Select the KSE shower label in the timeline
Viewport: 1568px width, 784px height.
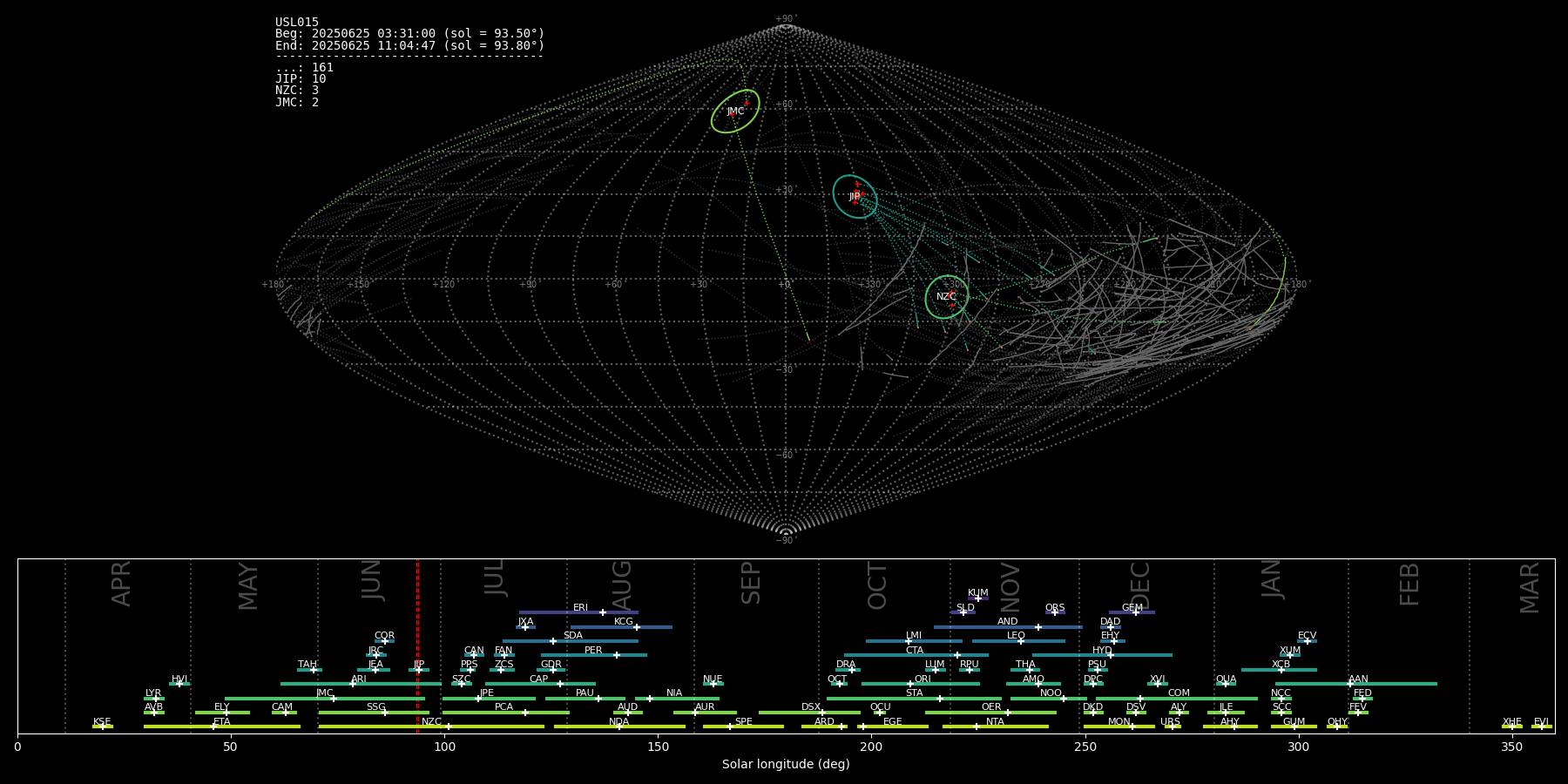pos(102,721)
